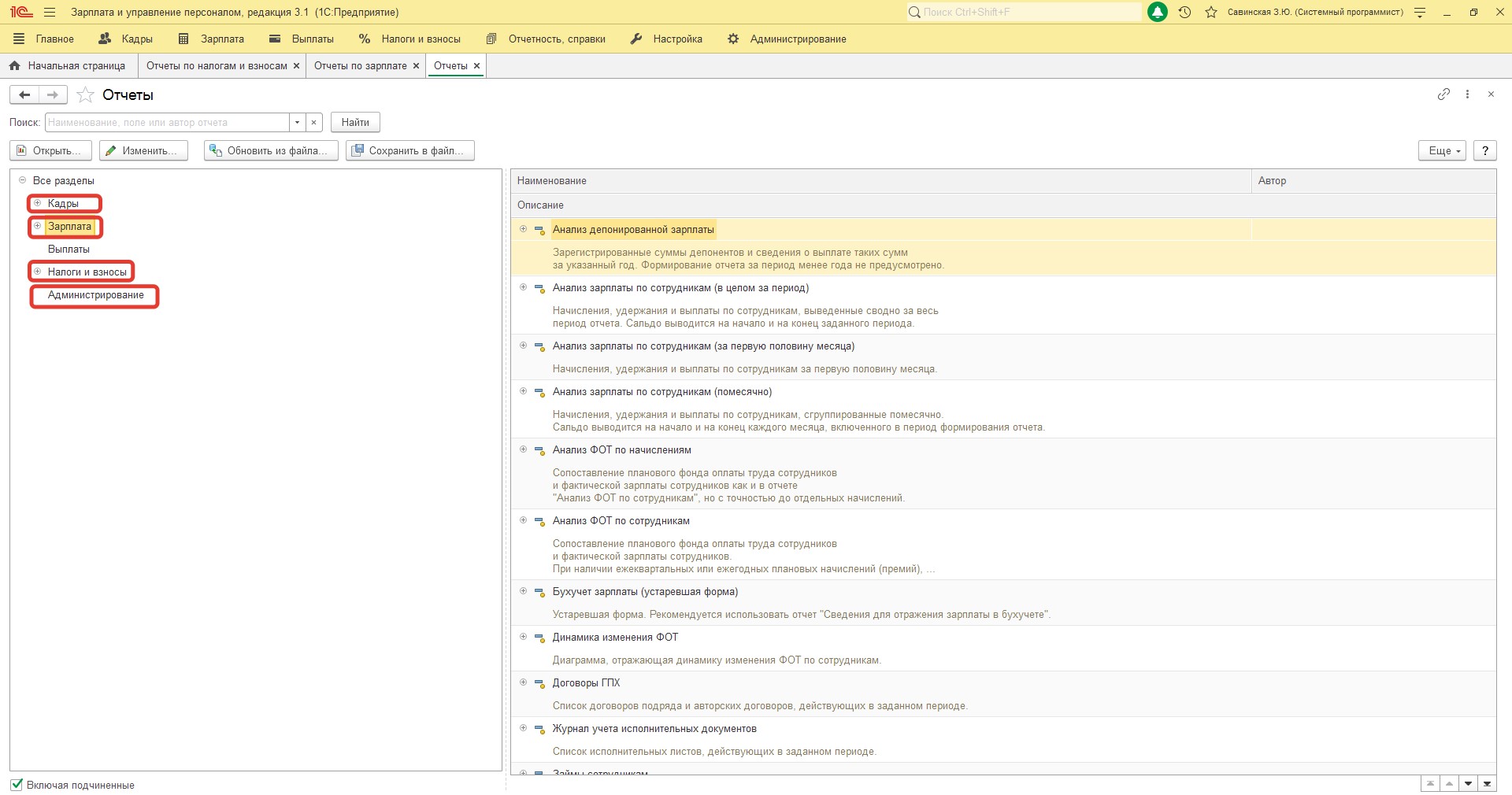Click report icon for Динамика изменения ФОТ

click(x=539, y=638)
